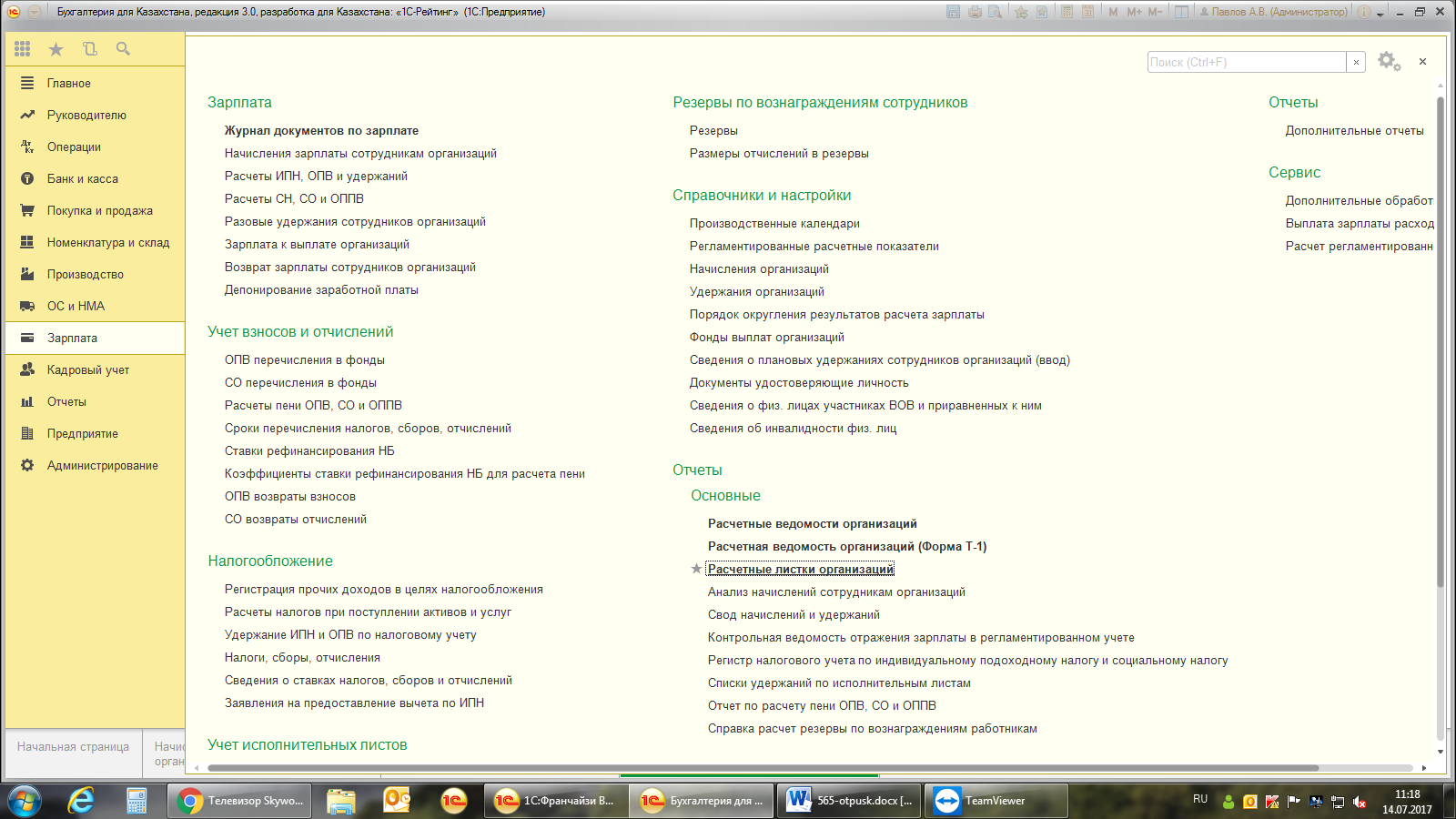Open the dropdown arrow next to info icon
The height and width of the screenshot is (819, 1456).
1380,13
